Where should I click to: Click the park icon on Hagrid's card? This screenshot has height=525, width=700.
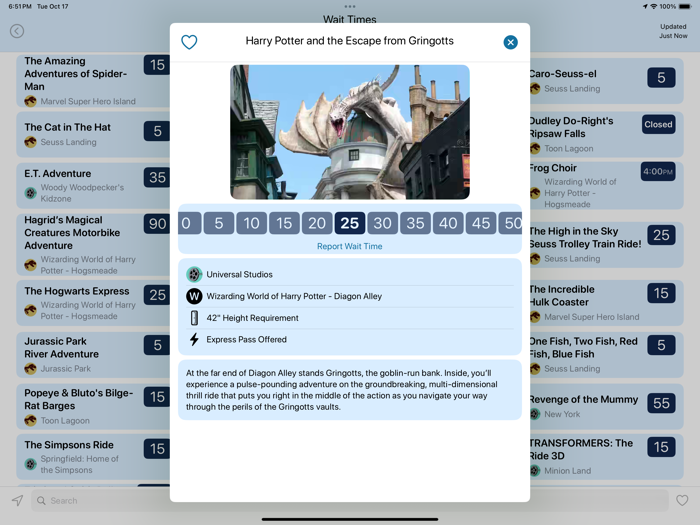pos(30,265)
